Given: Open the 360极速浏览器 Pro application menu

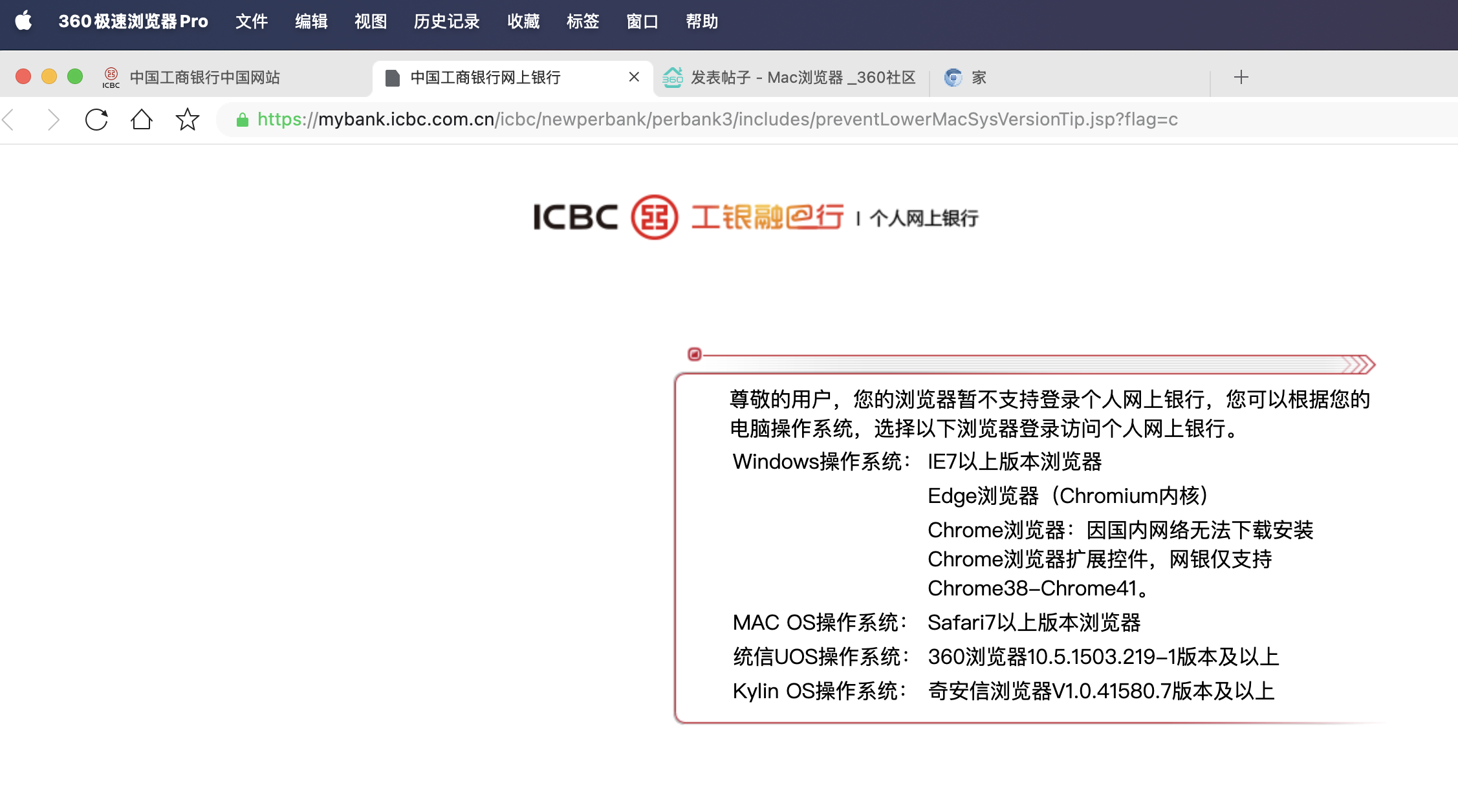Looking at the screenshot, I should click(x=133, y=21).
